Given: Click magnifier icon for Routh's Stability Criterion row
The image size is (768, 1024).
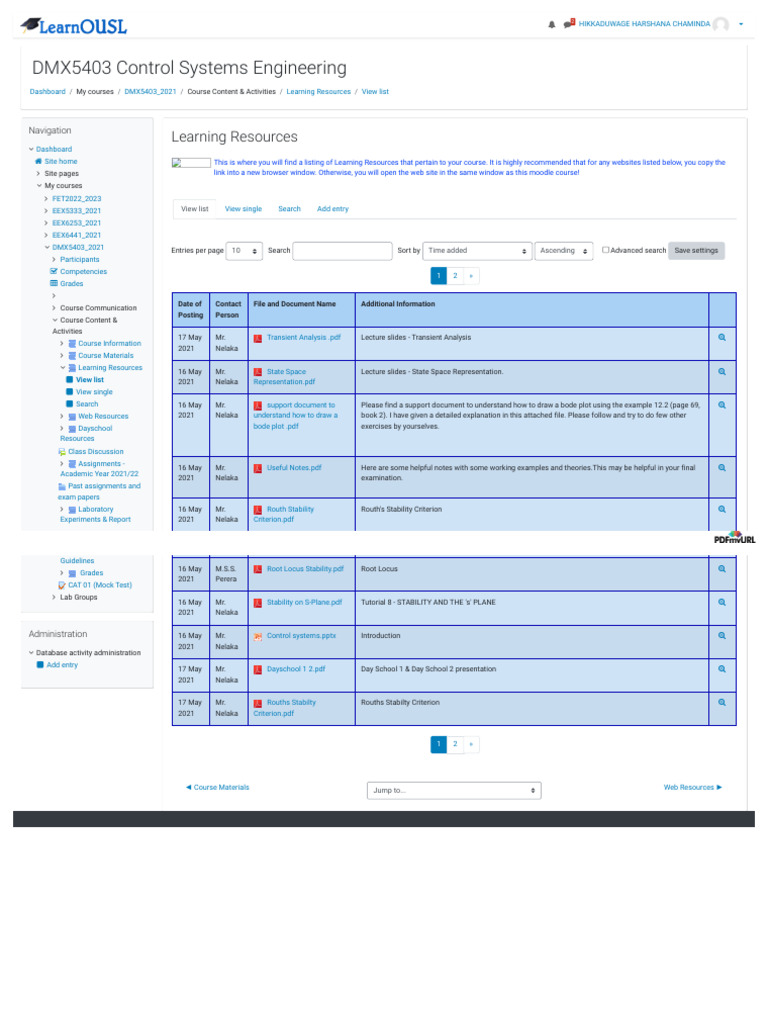Looking at the screenshot, I should tap(722, 509).
